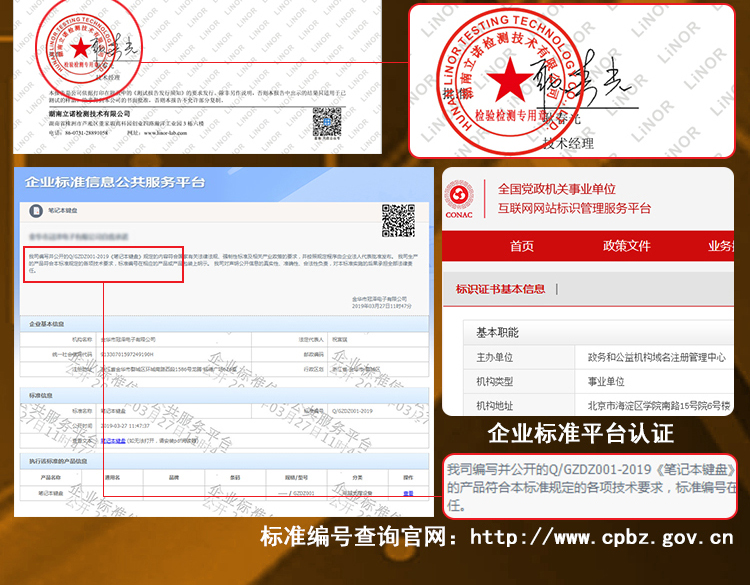Viewport: 750px width, 585px height.
Task: Click the 企业标准平台认证 caption
Action: click(x=581, y=434)
